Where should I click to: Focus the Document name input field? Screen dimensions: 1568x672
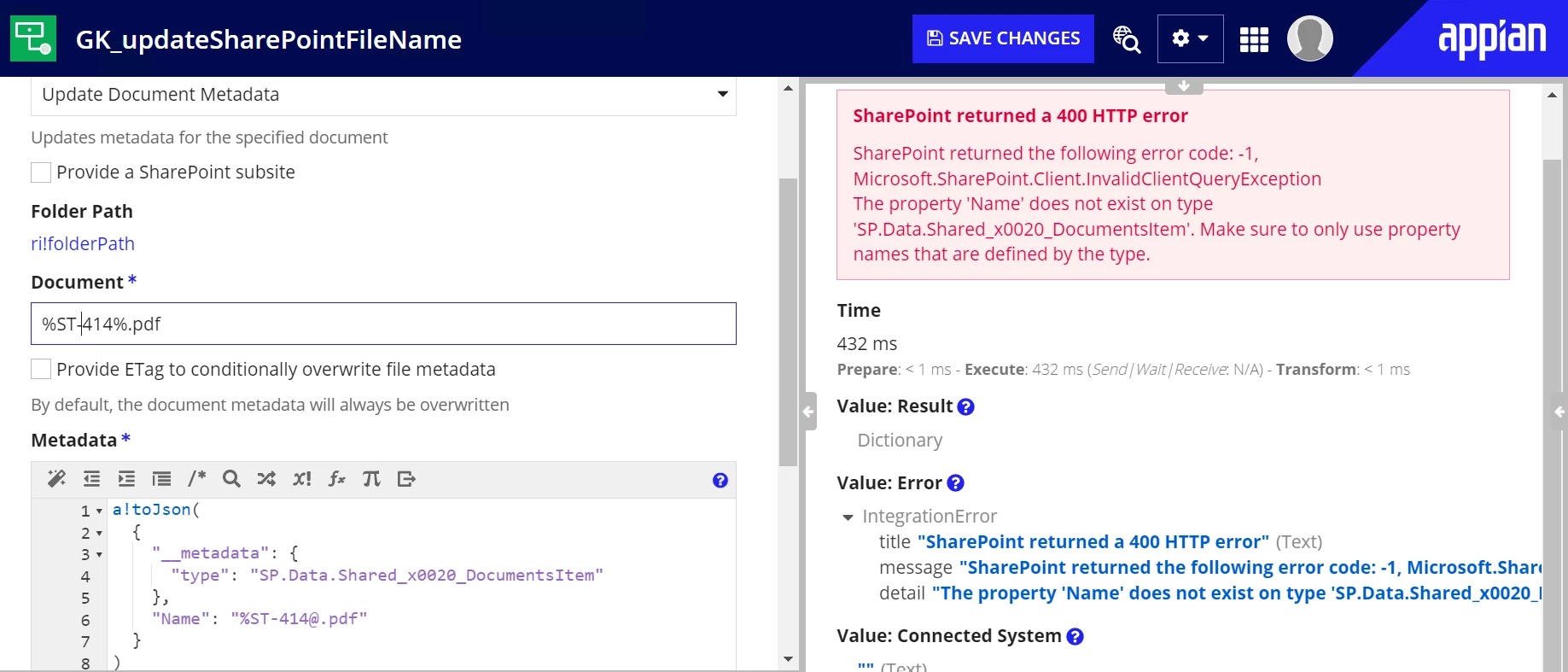pyautogui.click(x=383, y=324)
